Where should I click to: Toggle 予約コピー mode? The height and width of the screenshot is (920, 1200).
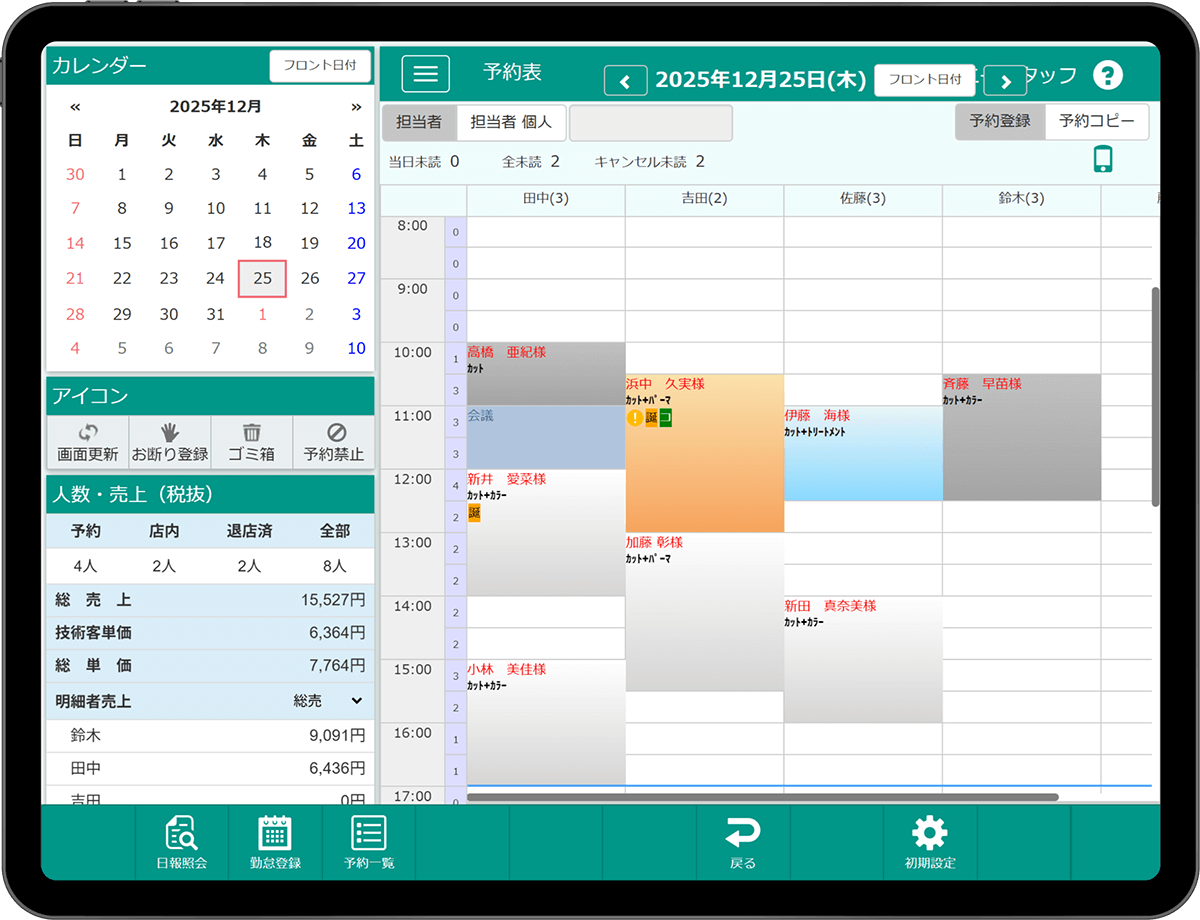tap(1096, 121)
